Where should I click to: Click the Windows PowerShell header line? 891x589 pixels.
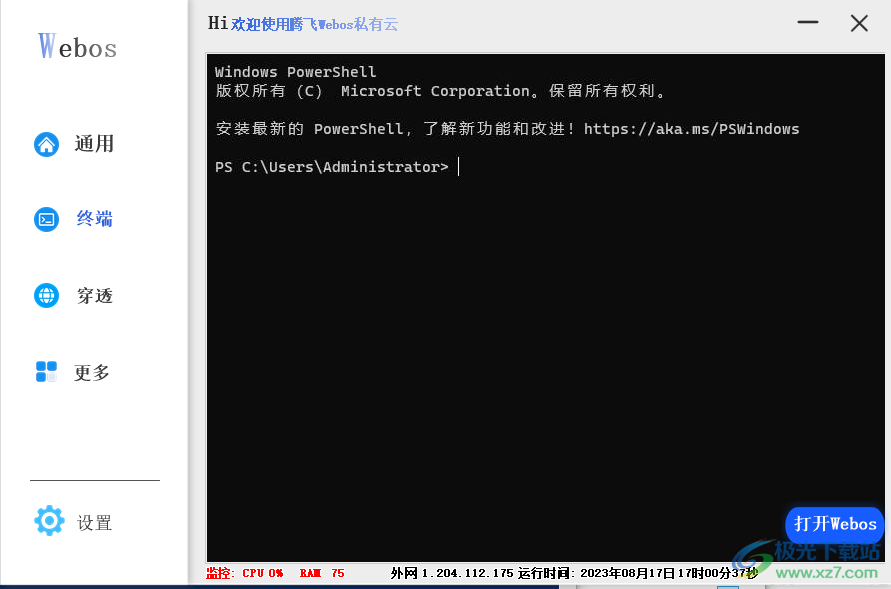(295, 72)
